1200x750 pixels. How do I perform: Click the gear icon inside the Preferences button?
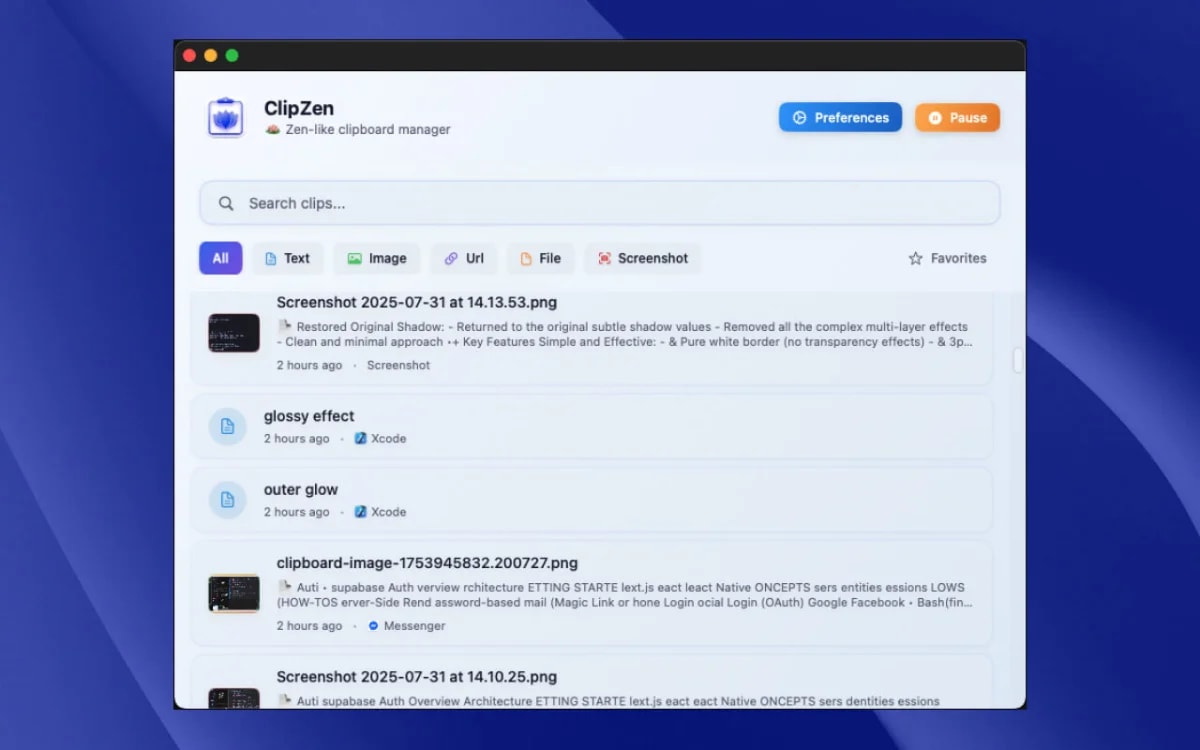[799, 117]
